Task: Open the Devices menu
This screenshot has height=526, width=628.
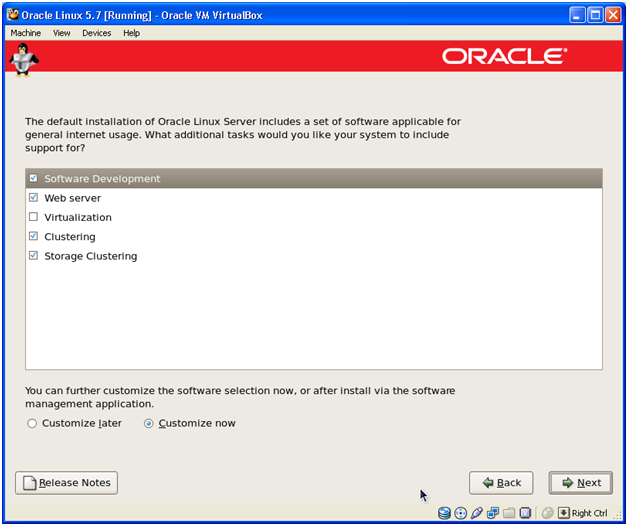Action: pyautogui.click(x=97, y=33)
